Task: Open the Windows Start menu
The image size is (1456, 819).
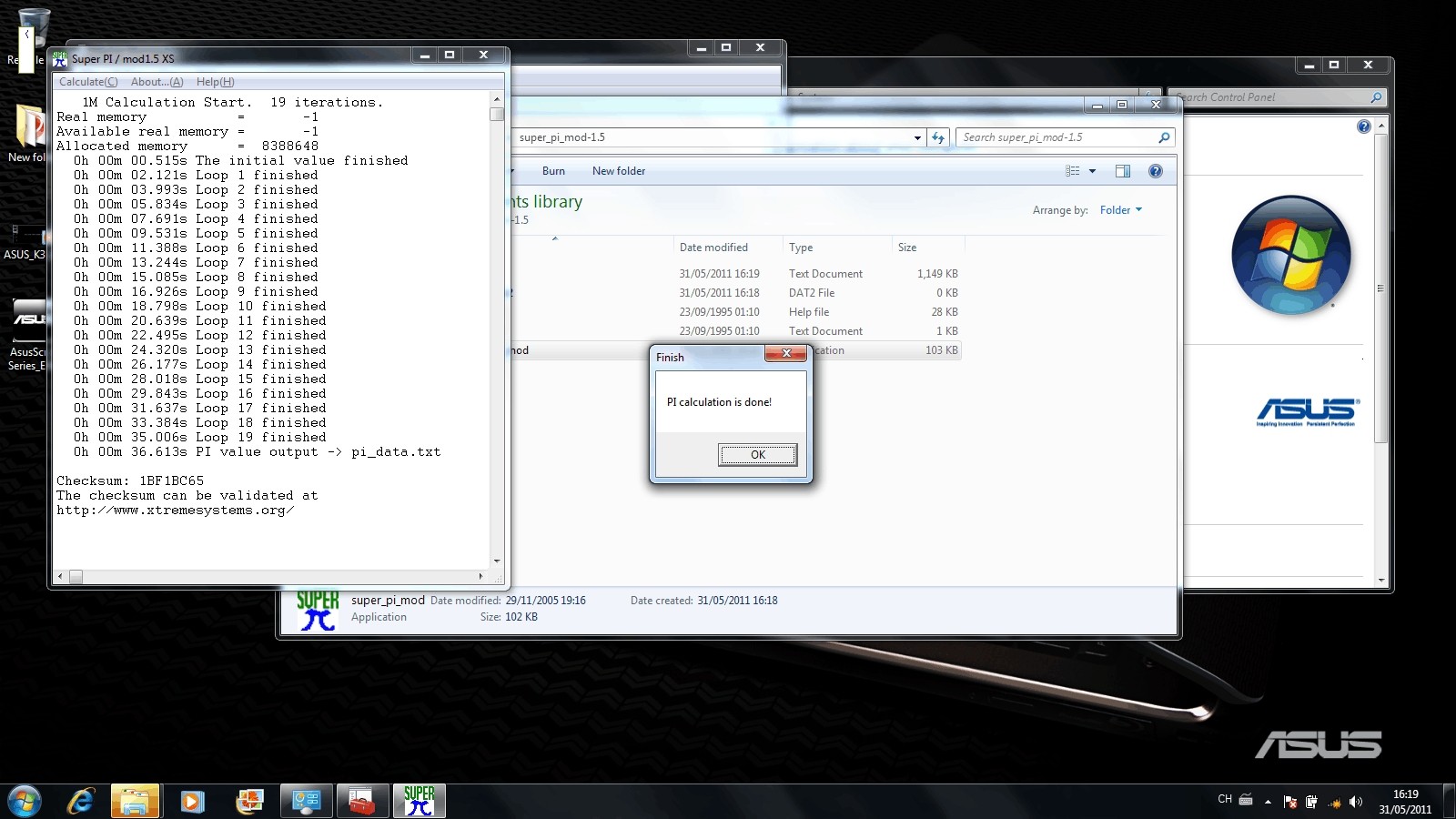Action: point(25,801)
